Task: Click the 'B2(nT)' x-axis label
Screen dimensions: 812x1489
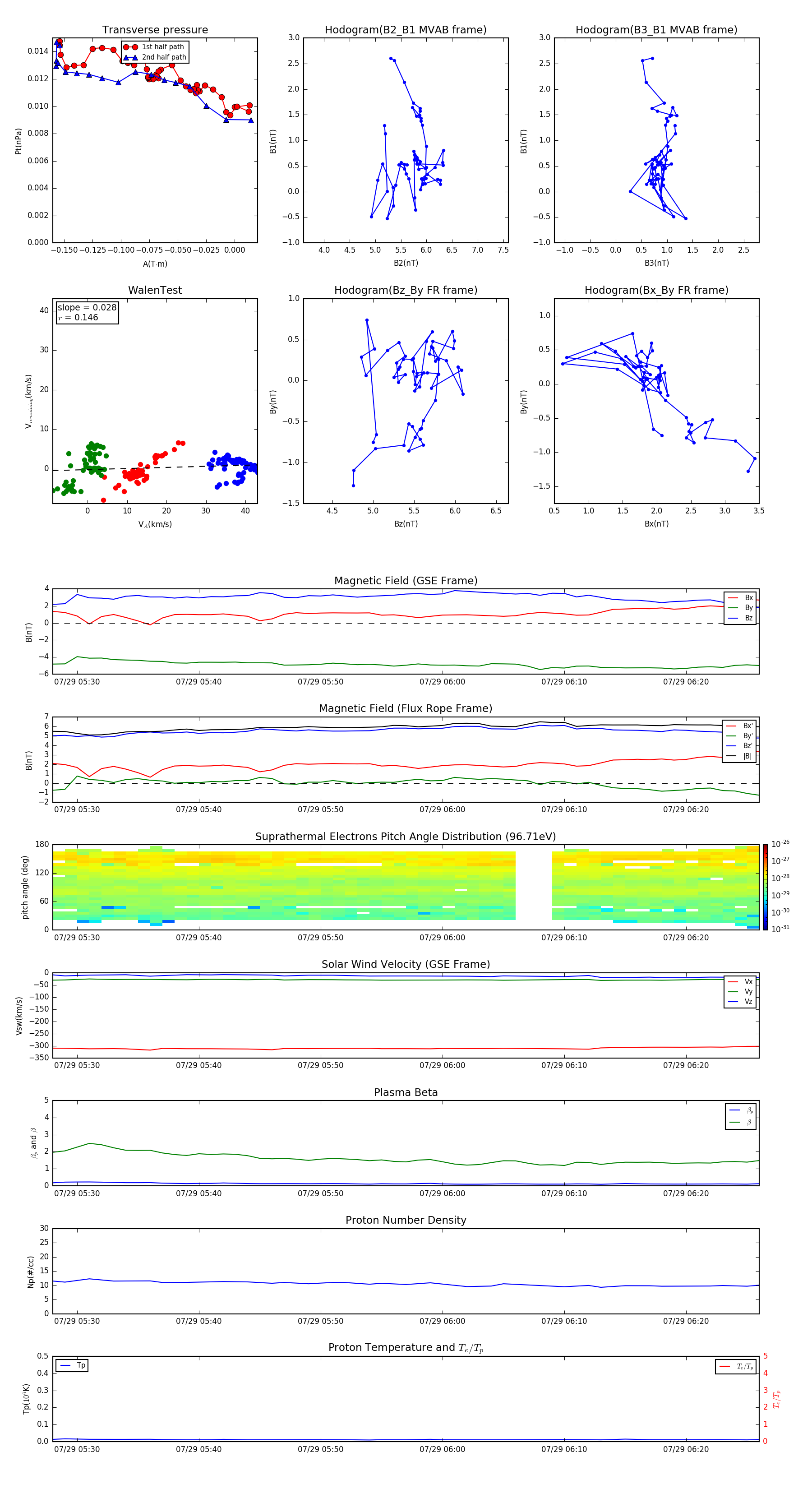Action: [x=406, y=263]
